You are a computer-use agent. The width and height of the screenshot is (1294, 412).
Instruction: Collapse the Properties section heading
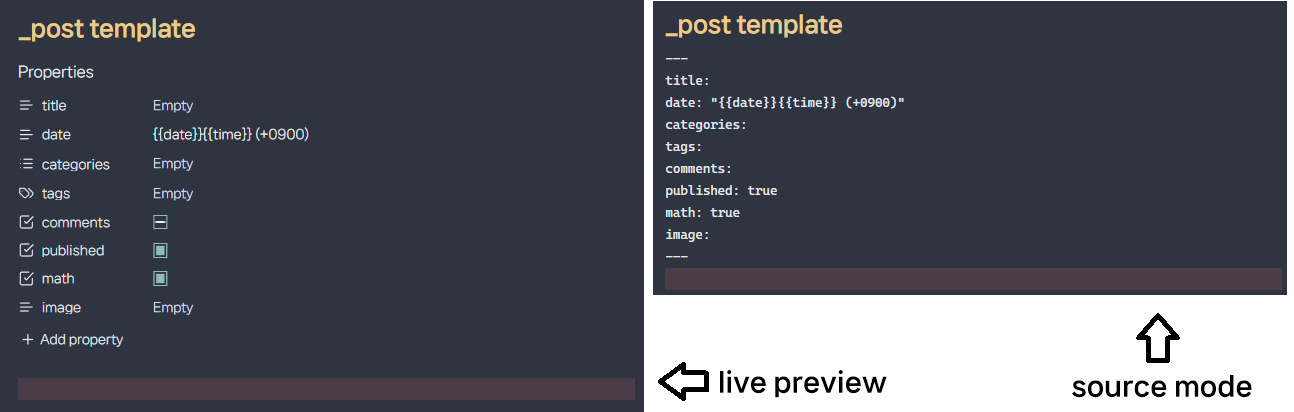[x=56, y=72]
